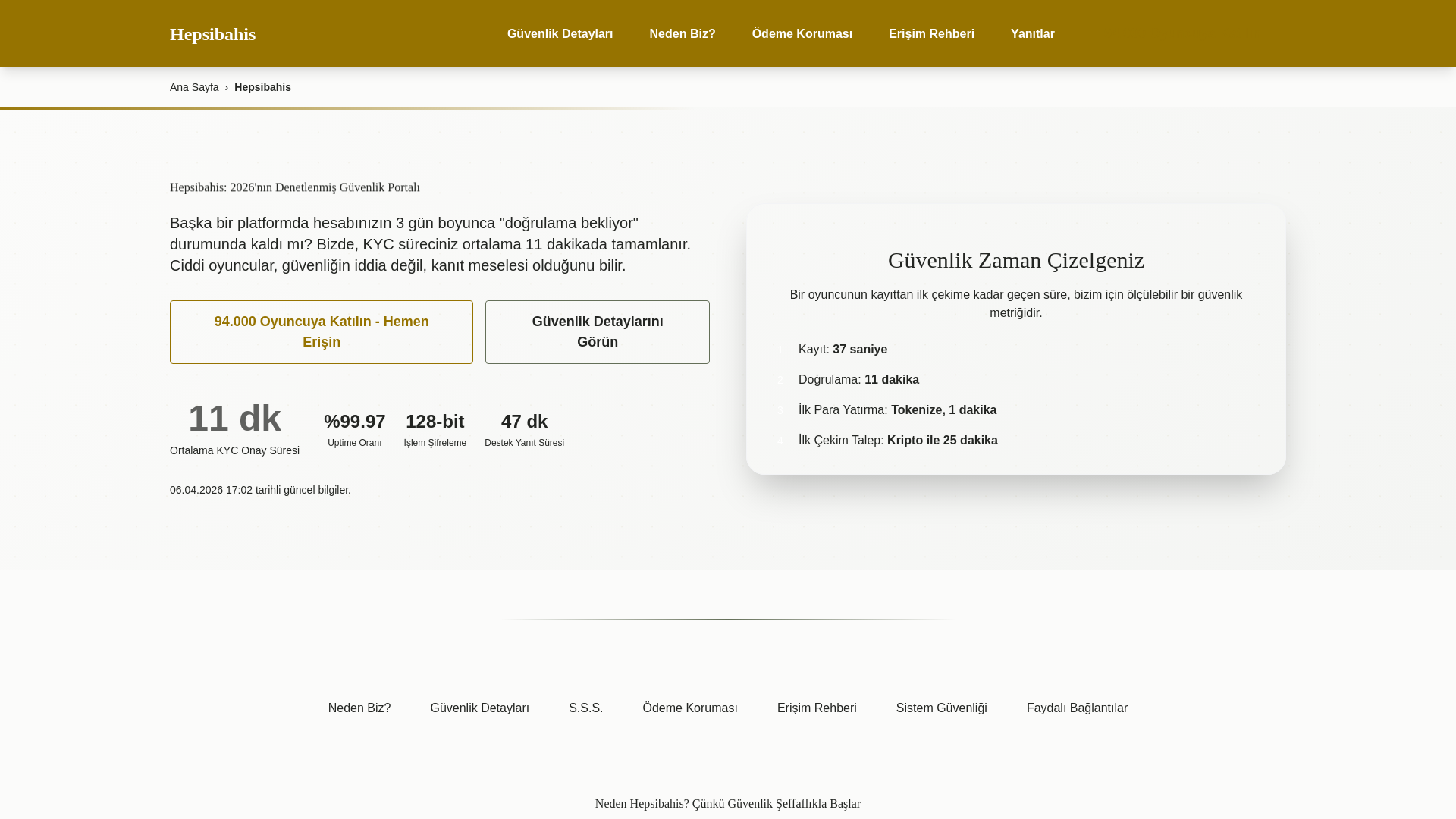This screenshot has width=1456, height=819.
Task: Click the Hepsibahis logo in the header
Action: [x=212, y=34]
